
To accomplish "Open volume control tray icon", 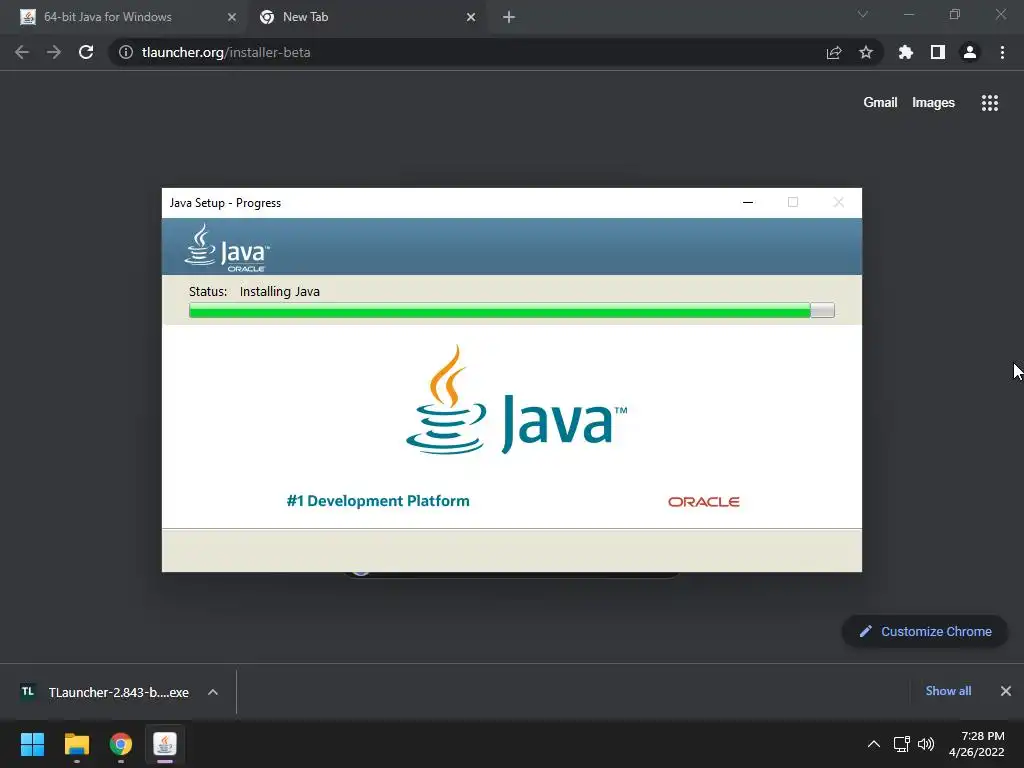I will 926,744.
